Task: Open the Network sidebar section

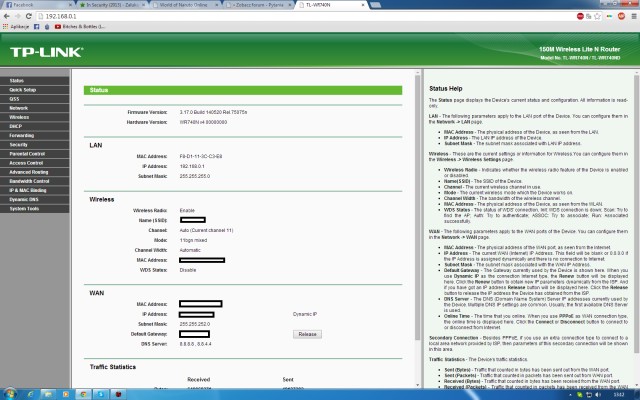Action: (x=35, y=108)
